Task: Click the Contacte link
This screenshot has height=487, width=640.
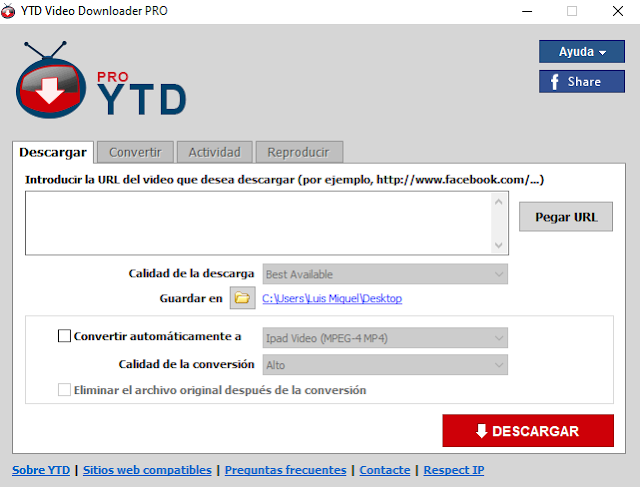Action: click(x=384, y=470)
